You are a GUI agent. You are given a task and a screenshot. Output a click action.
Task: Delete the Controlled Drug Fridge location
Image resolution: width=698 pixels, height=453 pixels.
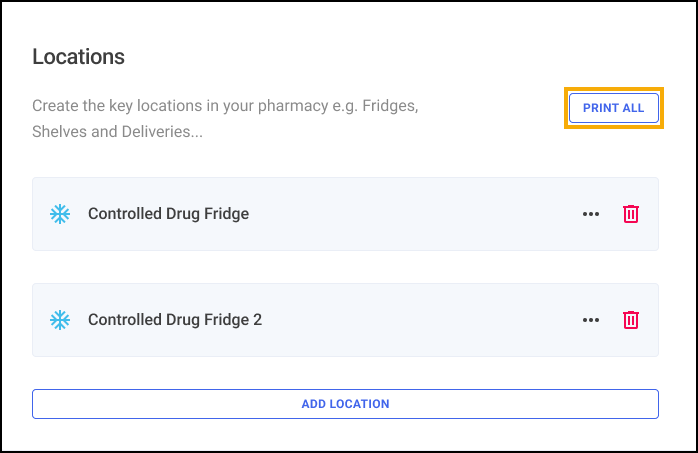pyautogui.click(x=631, y=214)
